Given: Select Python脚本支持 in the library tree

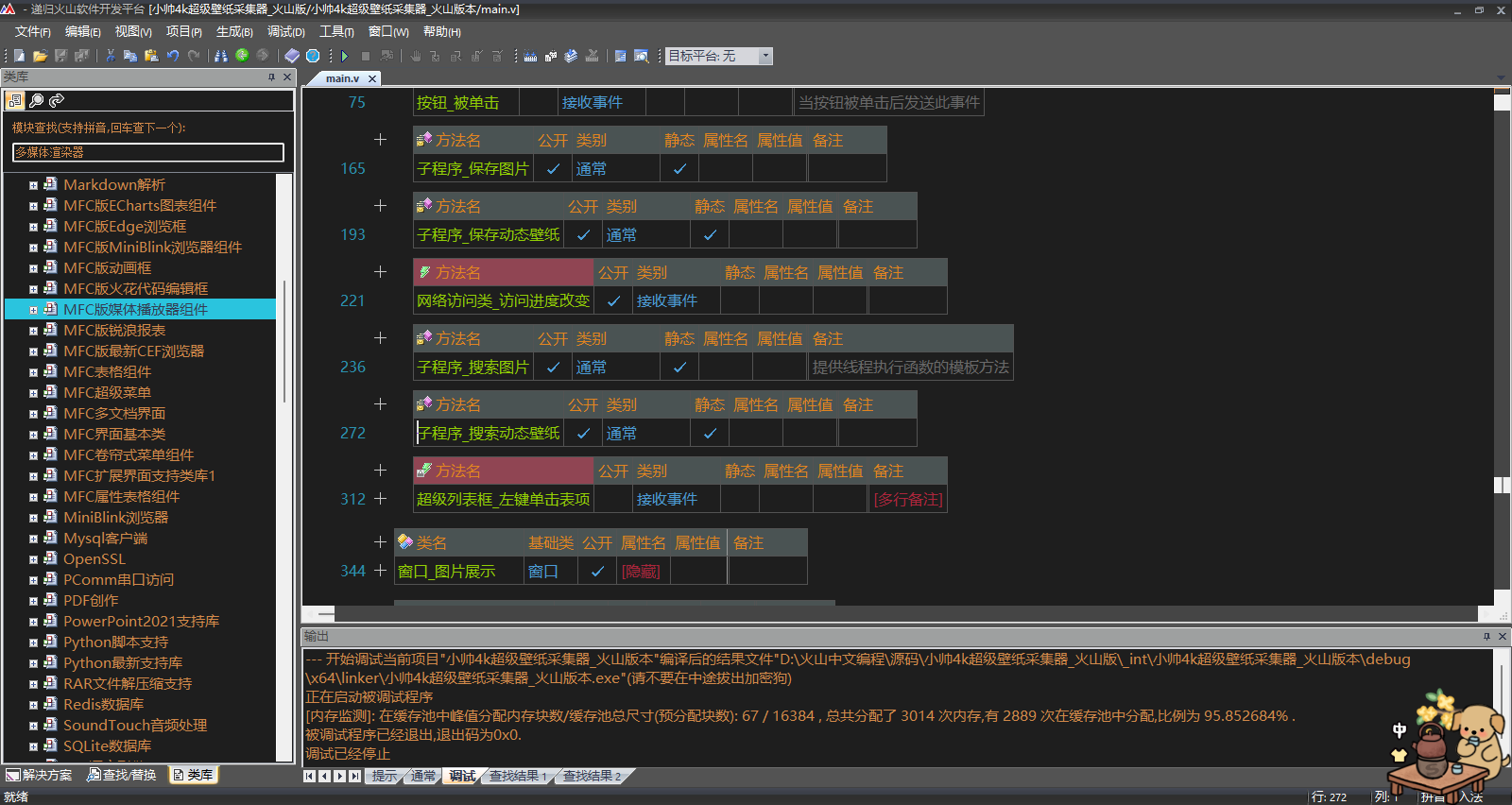Looking at the screenshot, I should (x=115, y=642).
